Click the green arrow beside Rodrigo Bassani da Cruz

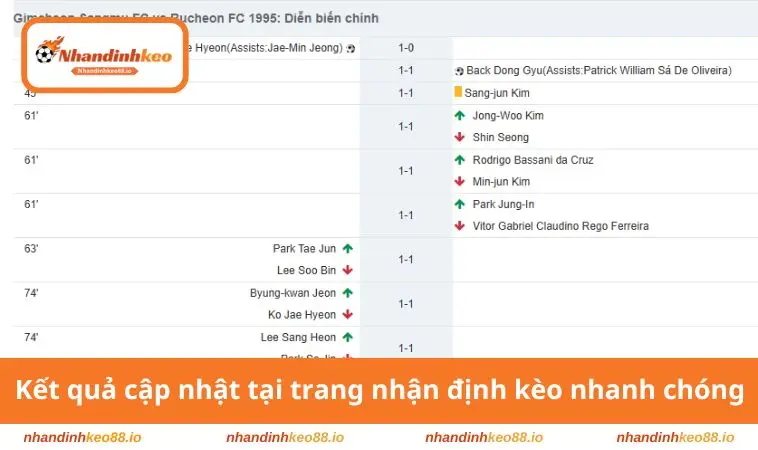tap(460, 160)
